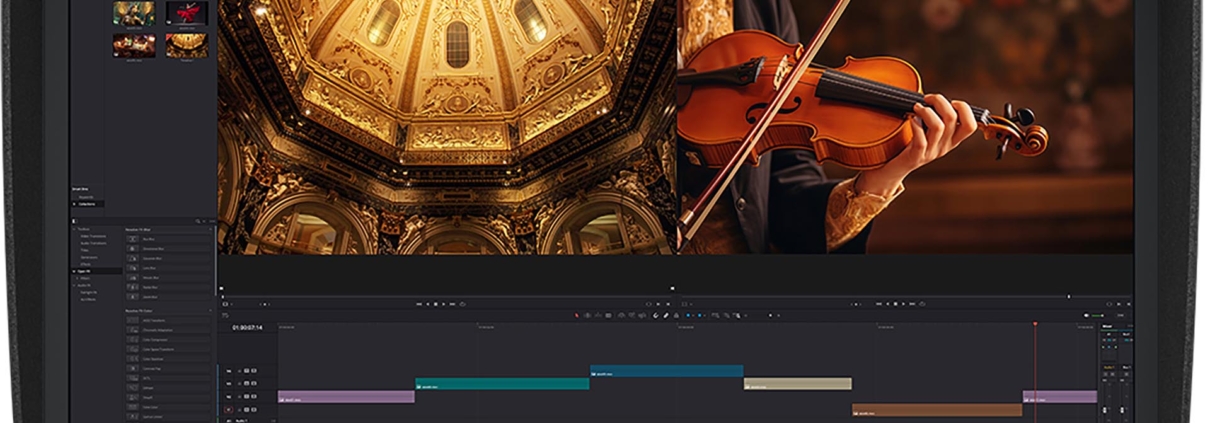Toggle the chain Linked Selection icon
This screenshot has width=1210, height=423.
(x=666, y=315)
